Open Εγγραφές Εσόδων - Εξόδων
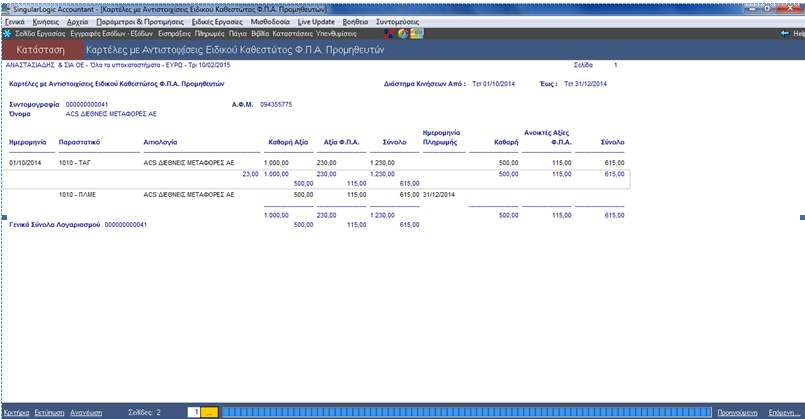805x419 pixels. [111, 33]
